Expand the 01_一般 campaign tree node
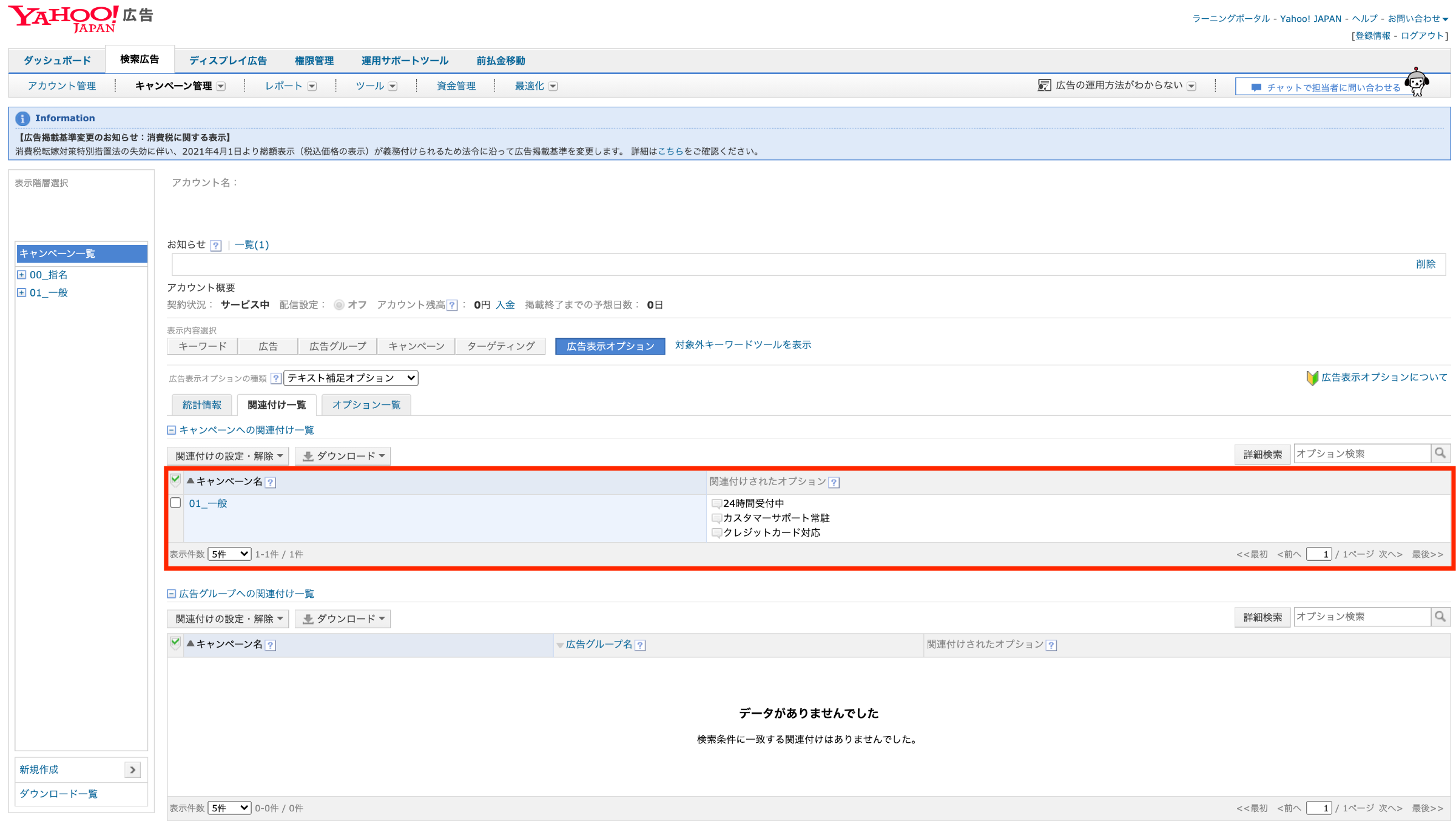 pyautogui.click(x=22, y=292)
